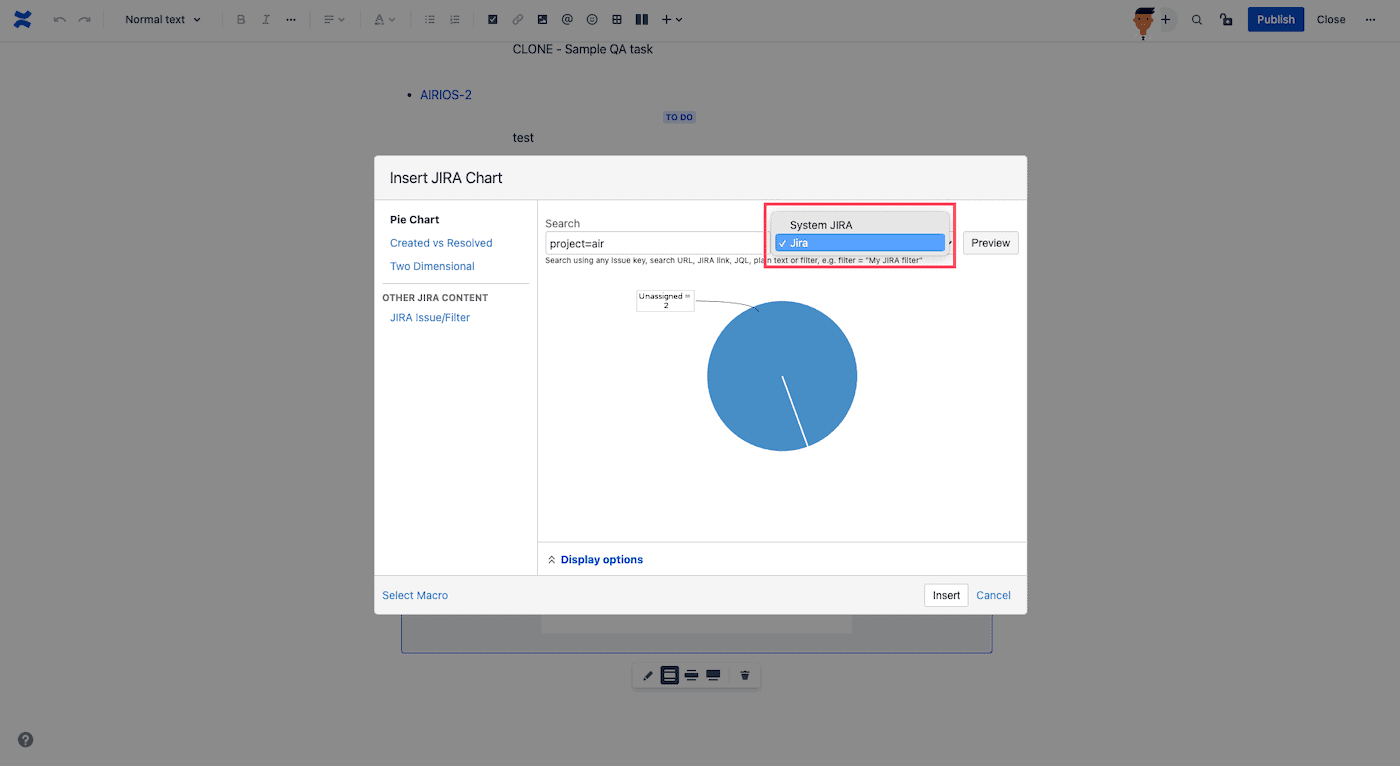Image resolution: width=1400 pixels, height=766 pixels.
Task: Open the emoji picker icon
Action: (x=591, y=19)
